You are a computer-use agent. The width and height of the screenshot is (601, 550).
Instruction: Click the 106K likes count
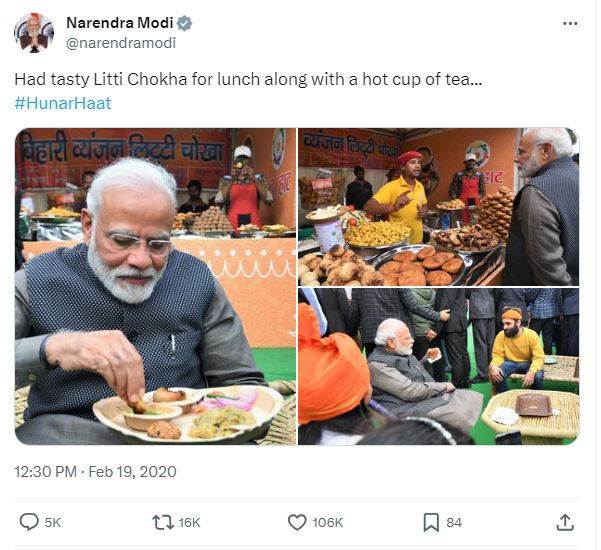click(328, 522)
